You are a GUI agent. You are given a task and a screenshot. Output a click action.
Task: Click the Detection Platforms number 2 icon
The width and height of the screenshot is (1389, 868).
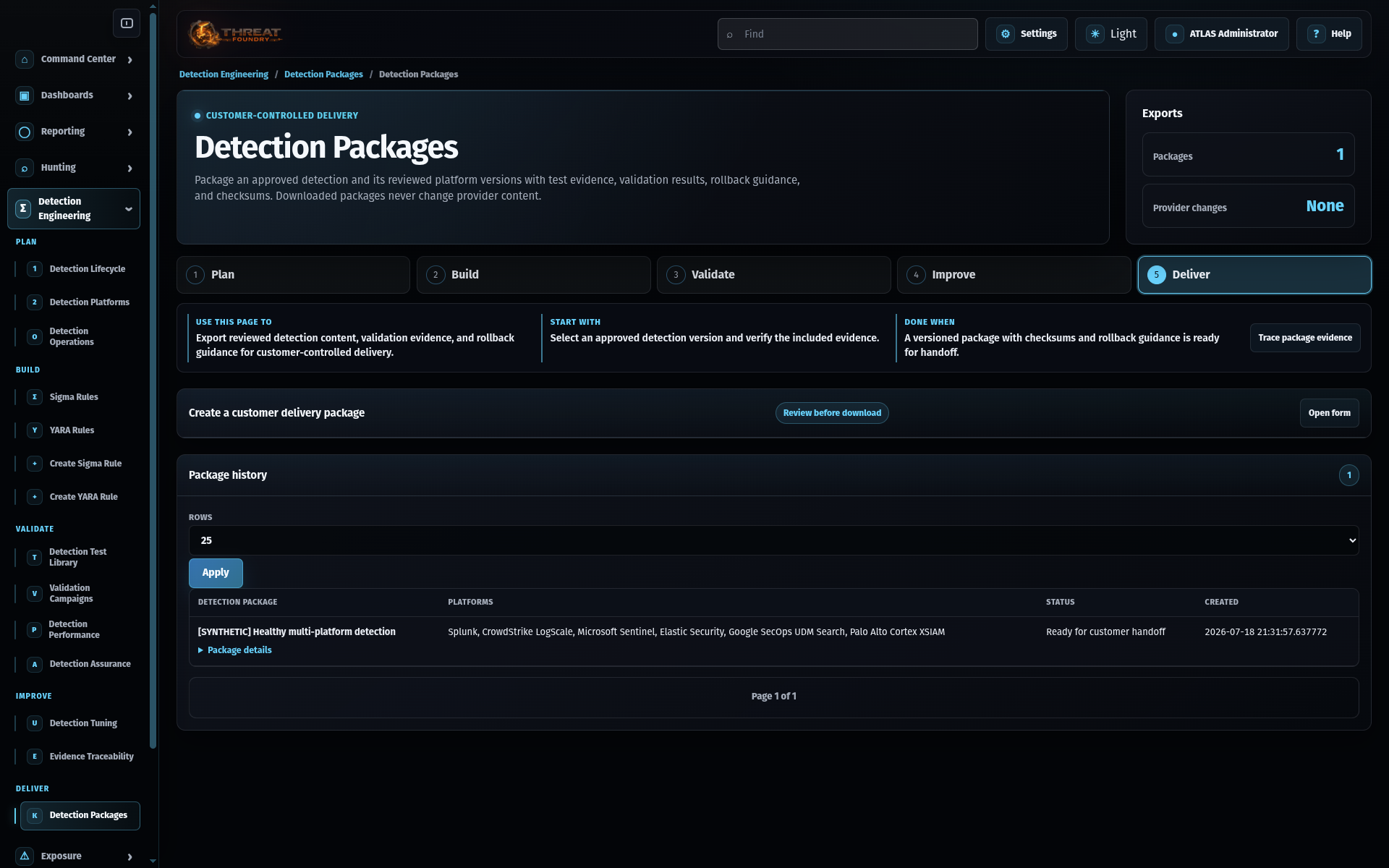(x=35, y=302)
